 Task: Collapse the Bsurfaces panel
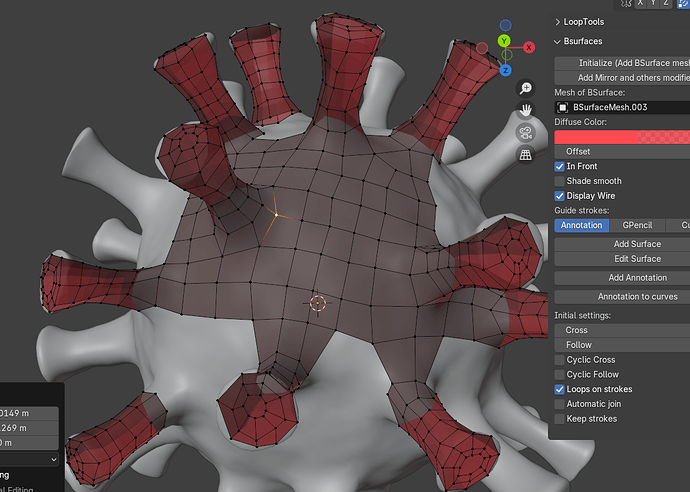(x=578, y=41)
